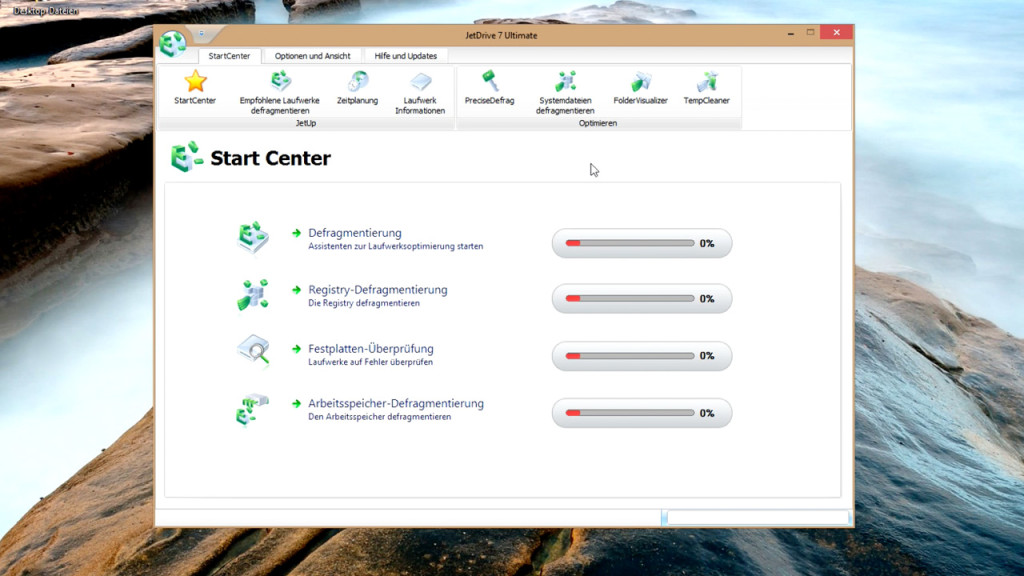Open Empfohlene Laufwerke defragmentieren tool
The image size is (1024, 576).
(280, 82)
